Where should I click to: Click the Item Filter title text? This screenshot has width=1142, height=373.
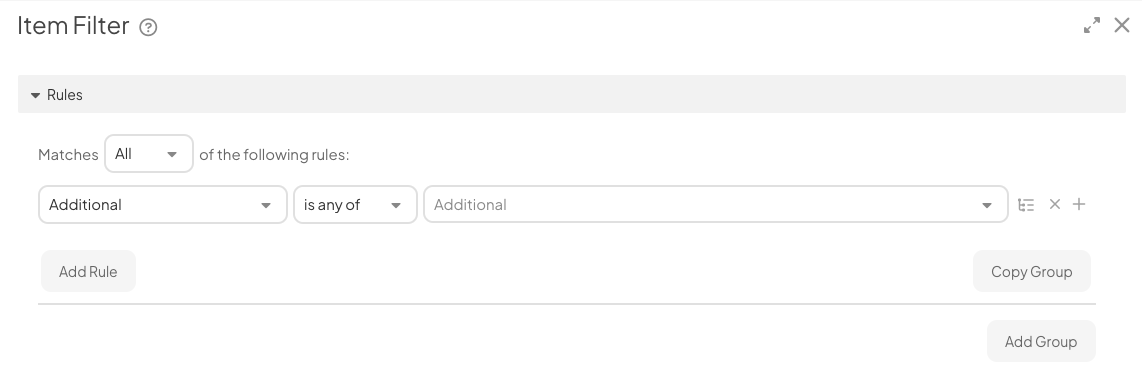click(73, 25)
